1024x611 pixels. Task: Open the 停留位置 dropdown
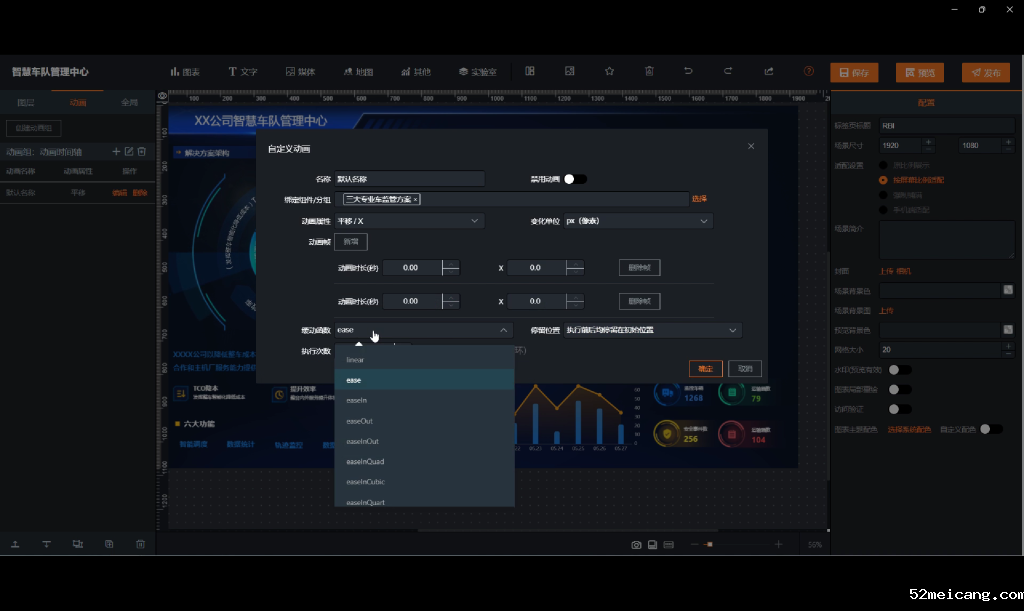[652, 330]
